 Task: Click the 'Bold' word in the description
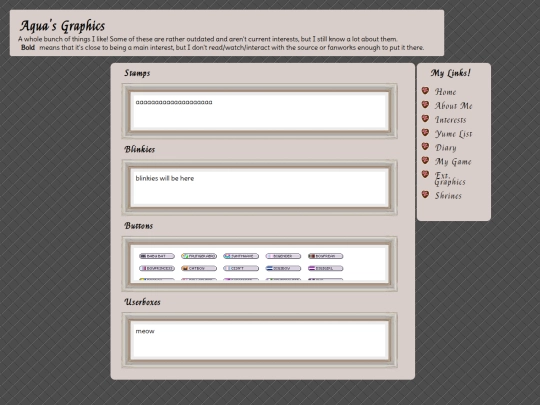[28, 48]
